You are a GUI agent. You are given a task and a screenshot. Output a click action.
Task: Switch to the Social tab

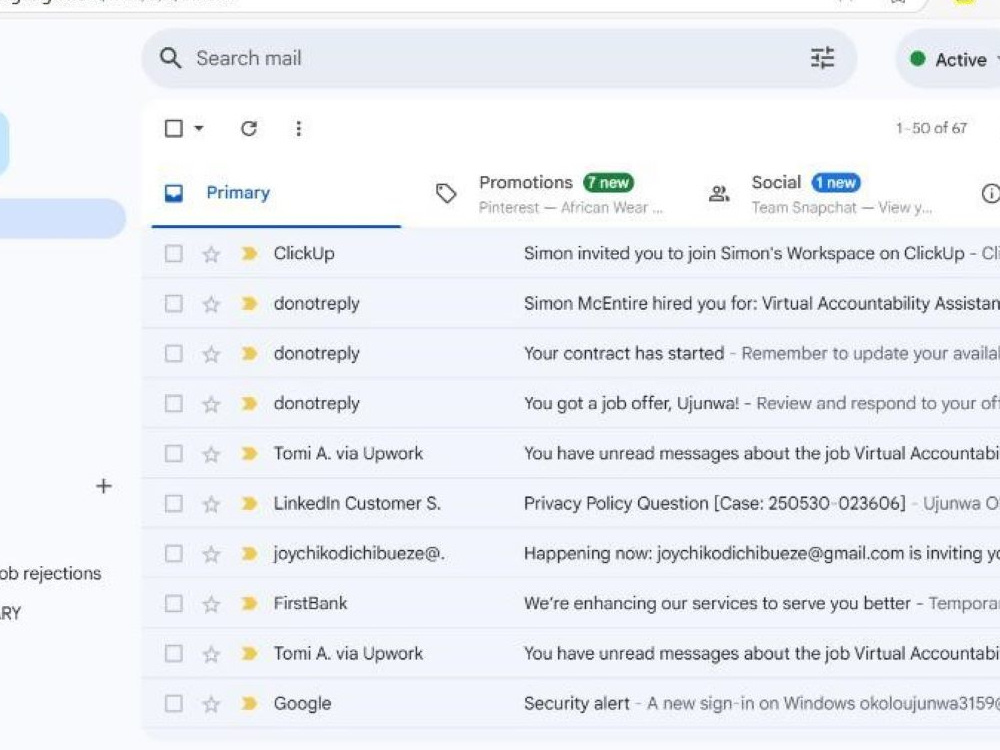click(823, 194)
